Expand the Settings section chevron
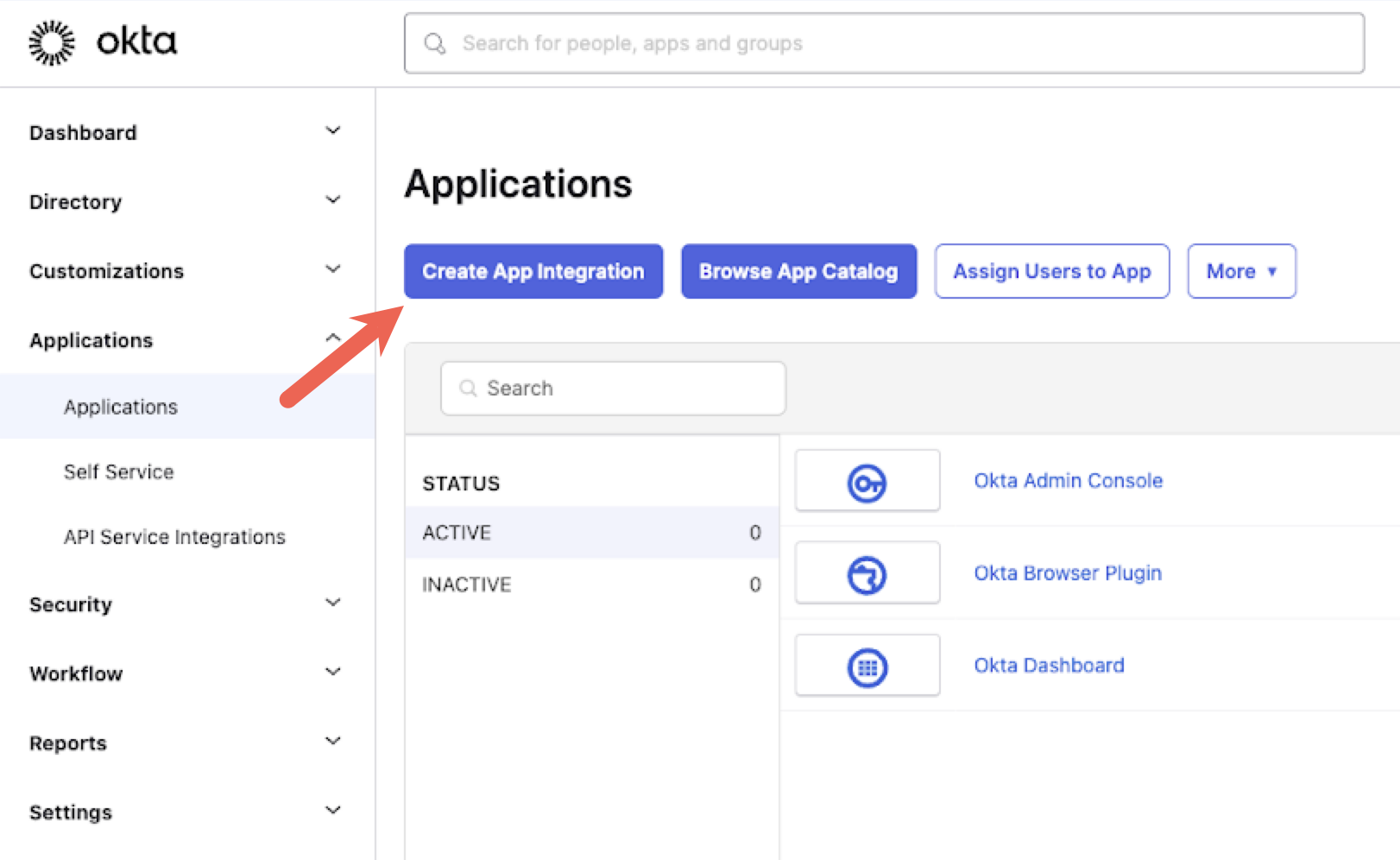Screen dimensions: 1400x860 coord(333,810)
